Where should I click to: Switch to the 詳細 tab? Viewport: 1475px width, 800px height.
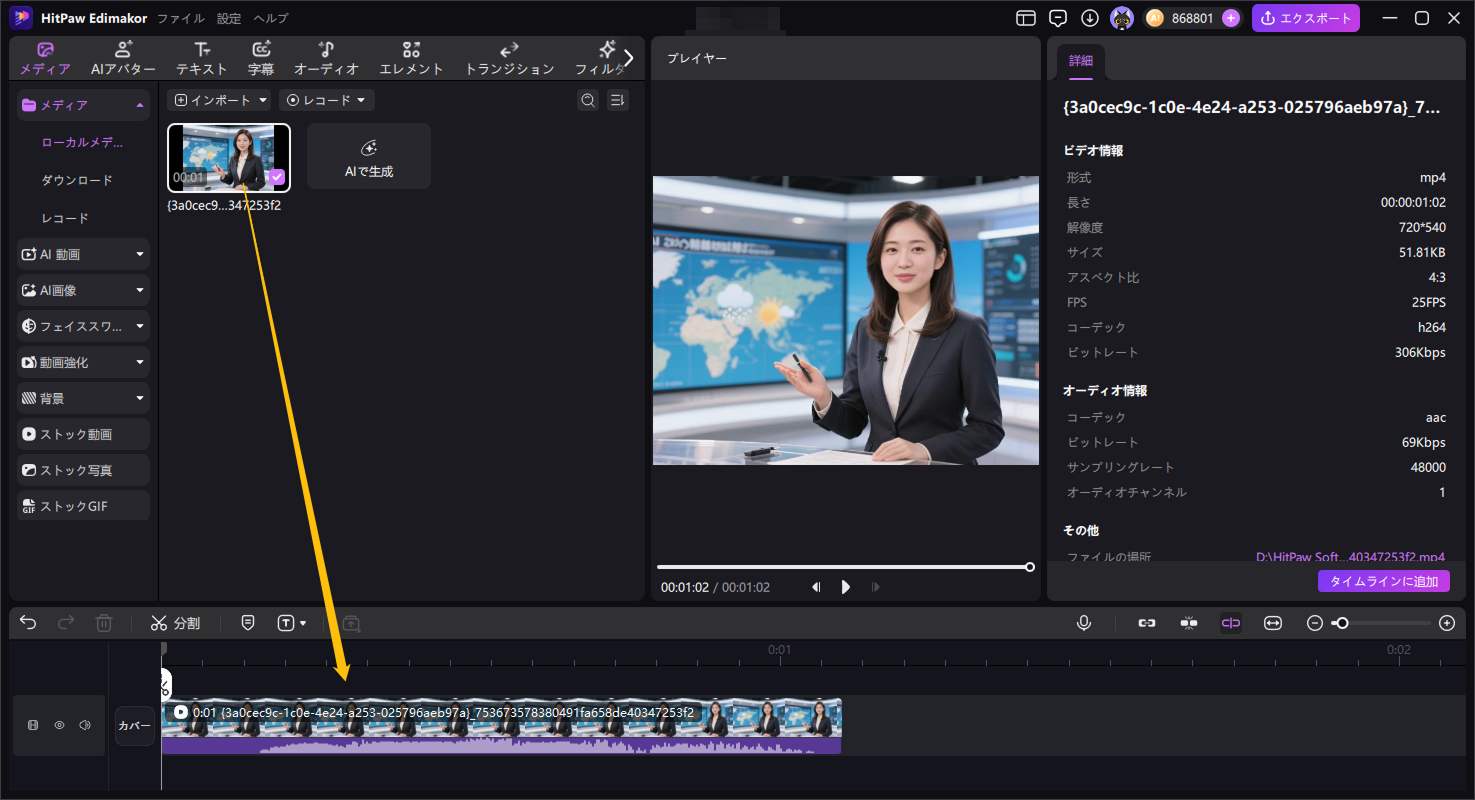[x=1081, y=60]
